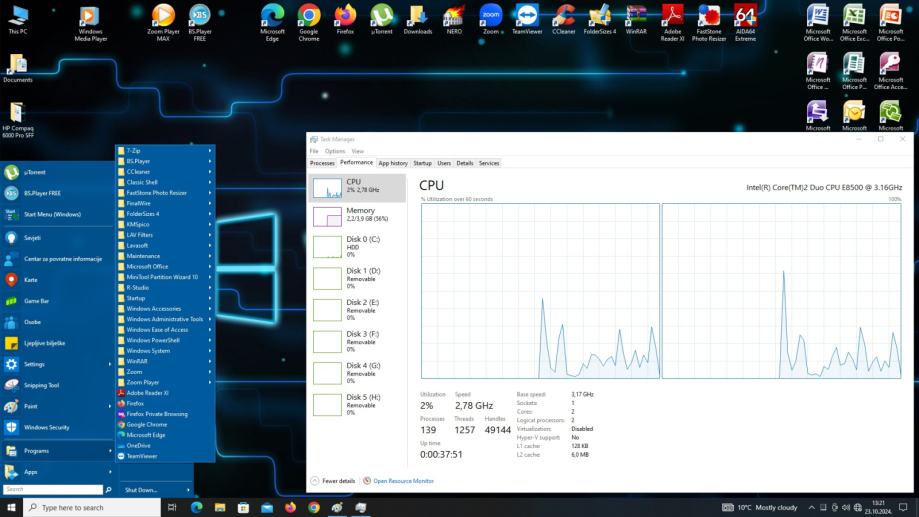Open notification center icon in tray

903,508
